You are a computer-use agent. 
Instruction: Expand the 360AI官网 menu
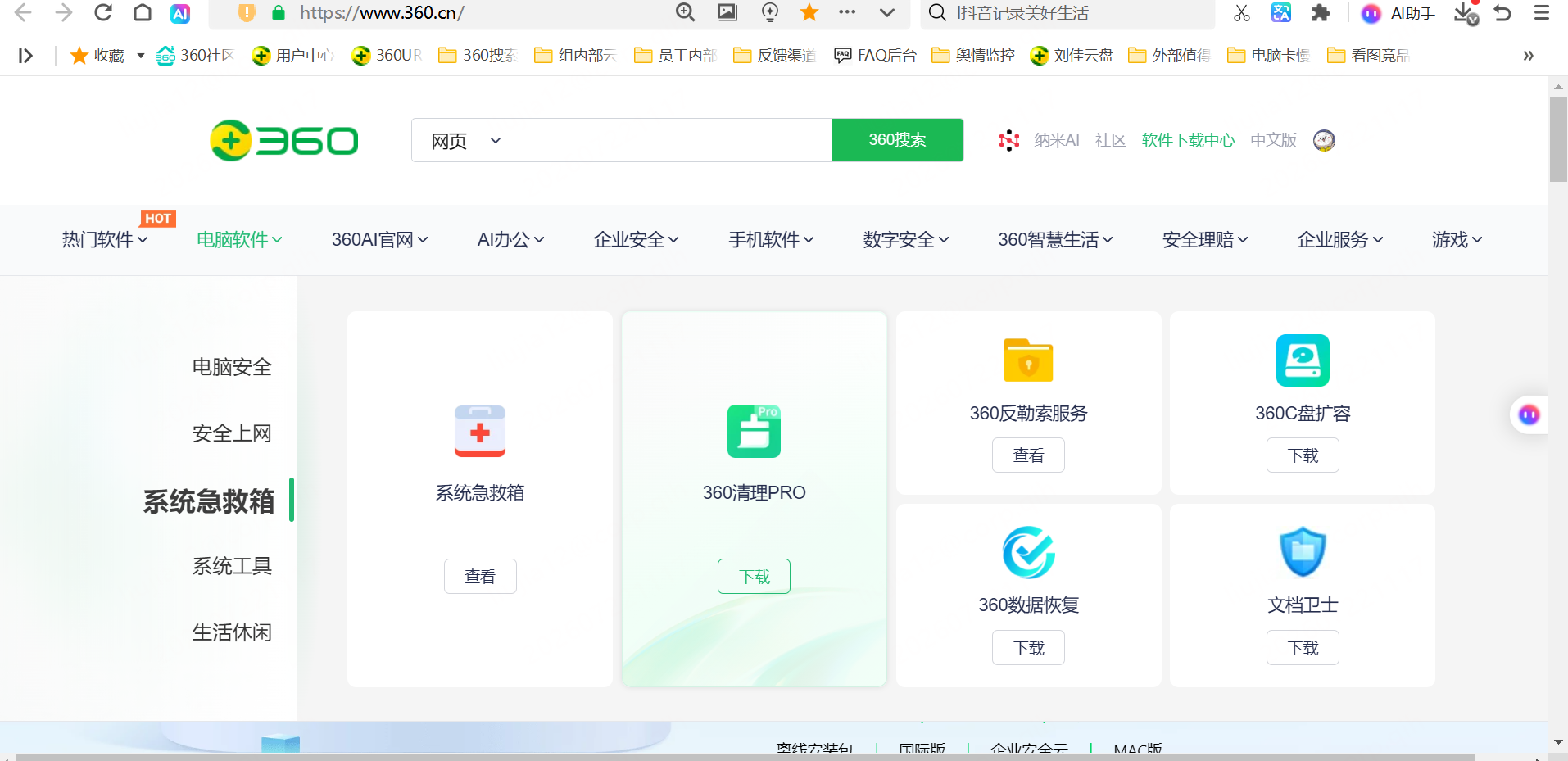pos(380,239)
